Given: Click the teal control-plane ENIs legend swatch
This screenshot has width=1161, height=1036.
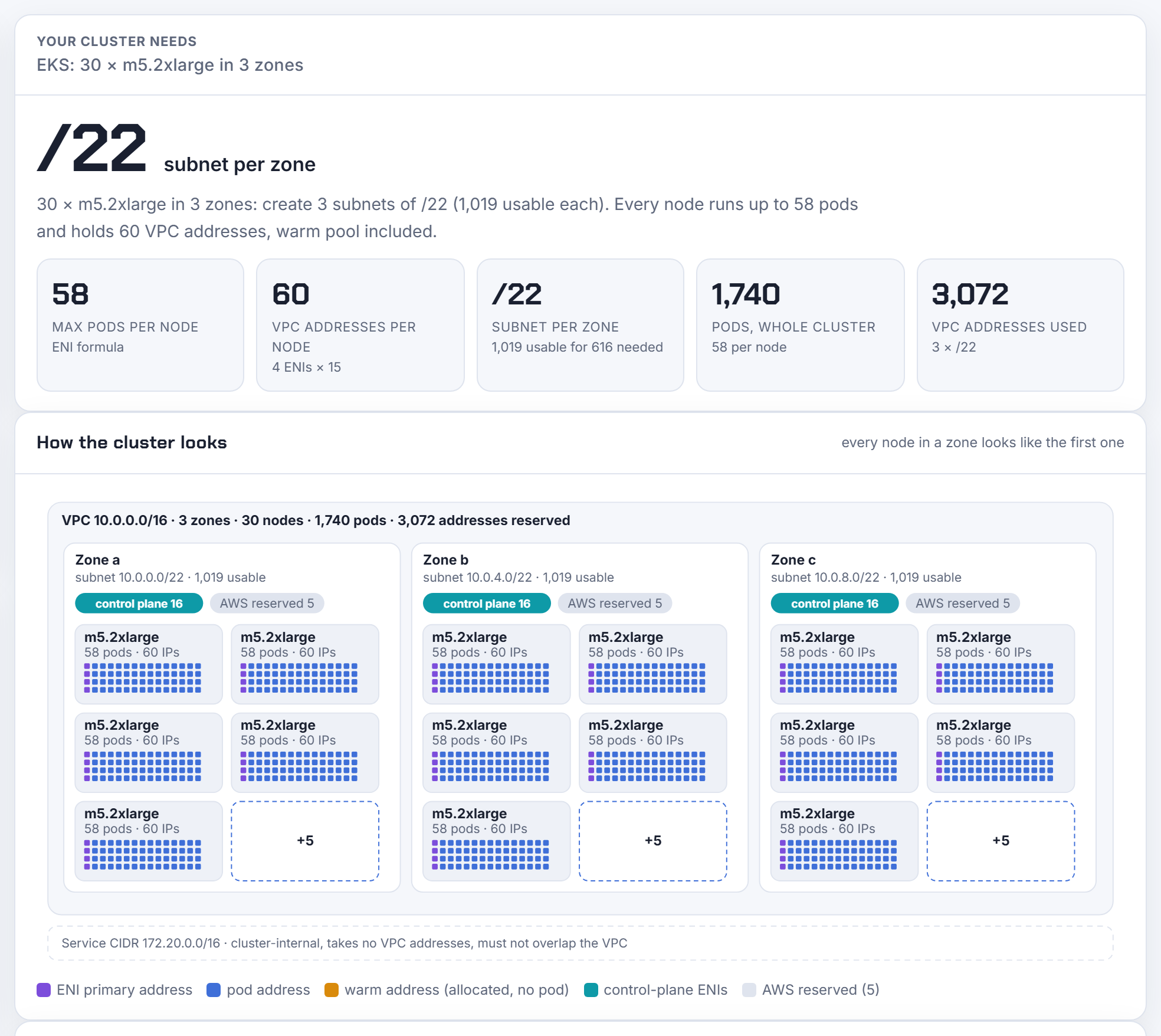Looking at the screenshot, I should tap(591, 990).
